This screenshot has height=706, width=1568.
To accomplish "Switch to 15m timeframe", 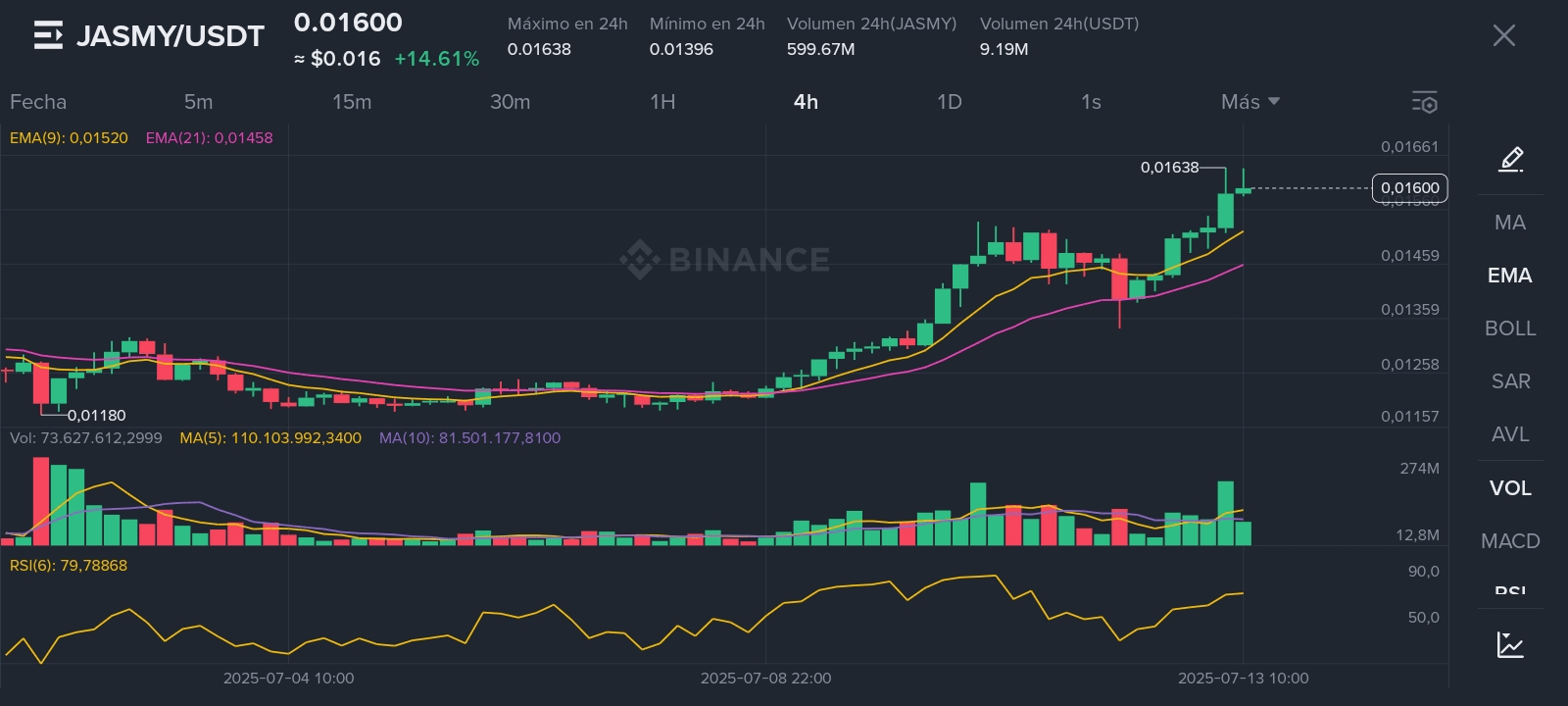I will (352, 102).
